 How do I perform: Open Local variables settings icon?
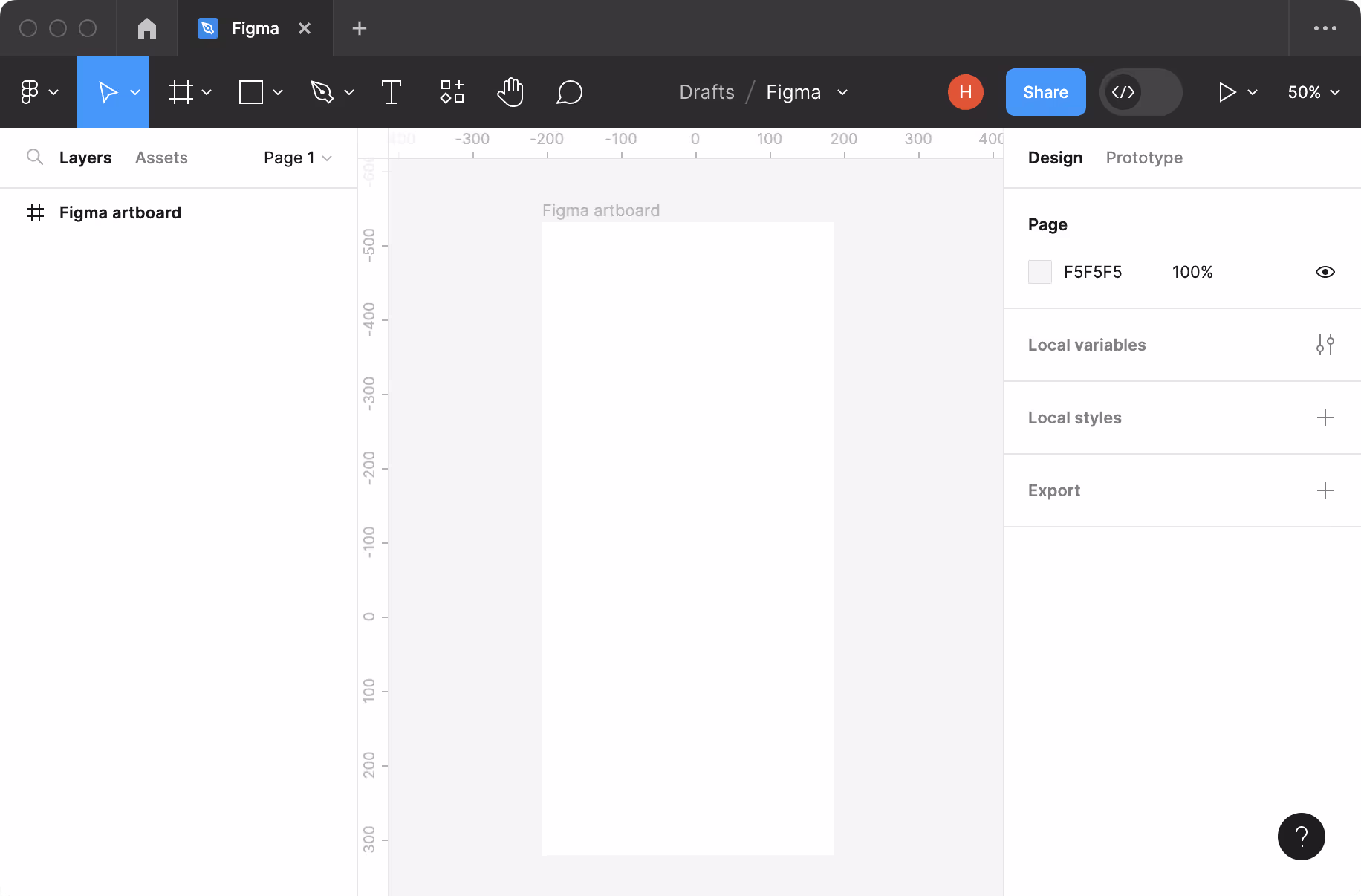1325,345
